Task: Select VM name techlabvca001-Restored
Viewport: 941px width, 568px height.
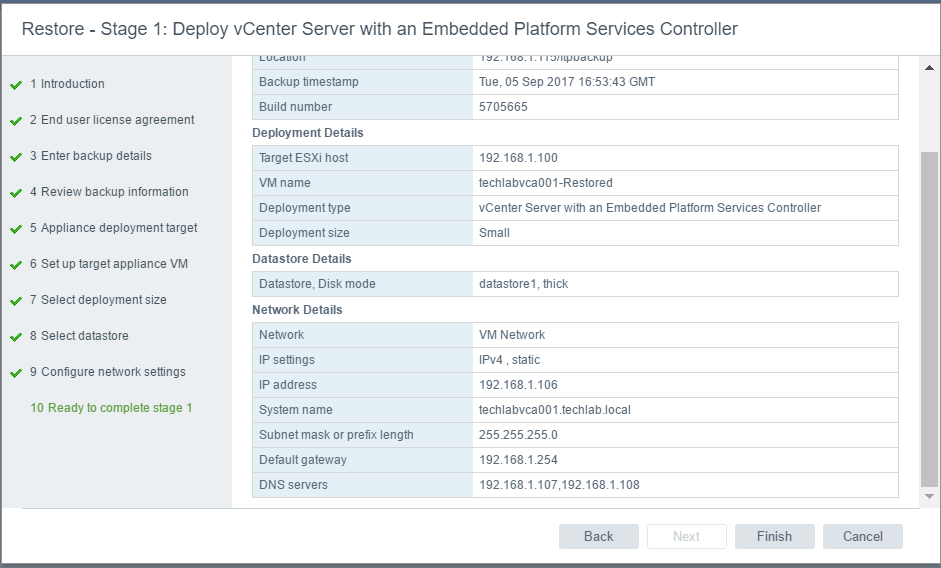Action: tap(546, 183)
